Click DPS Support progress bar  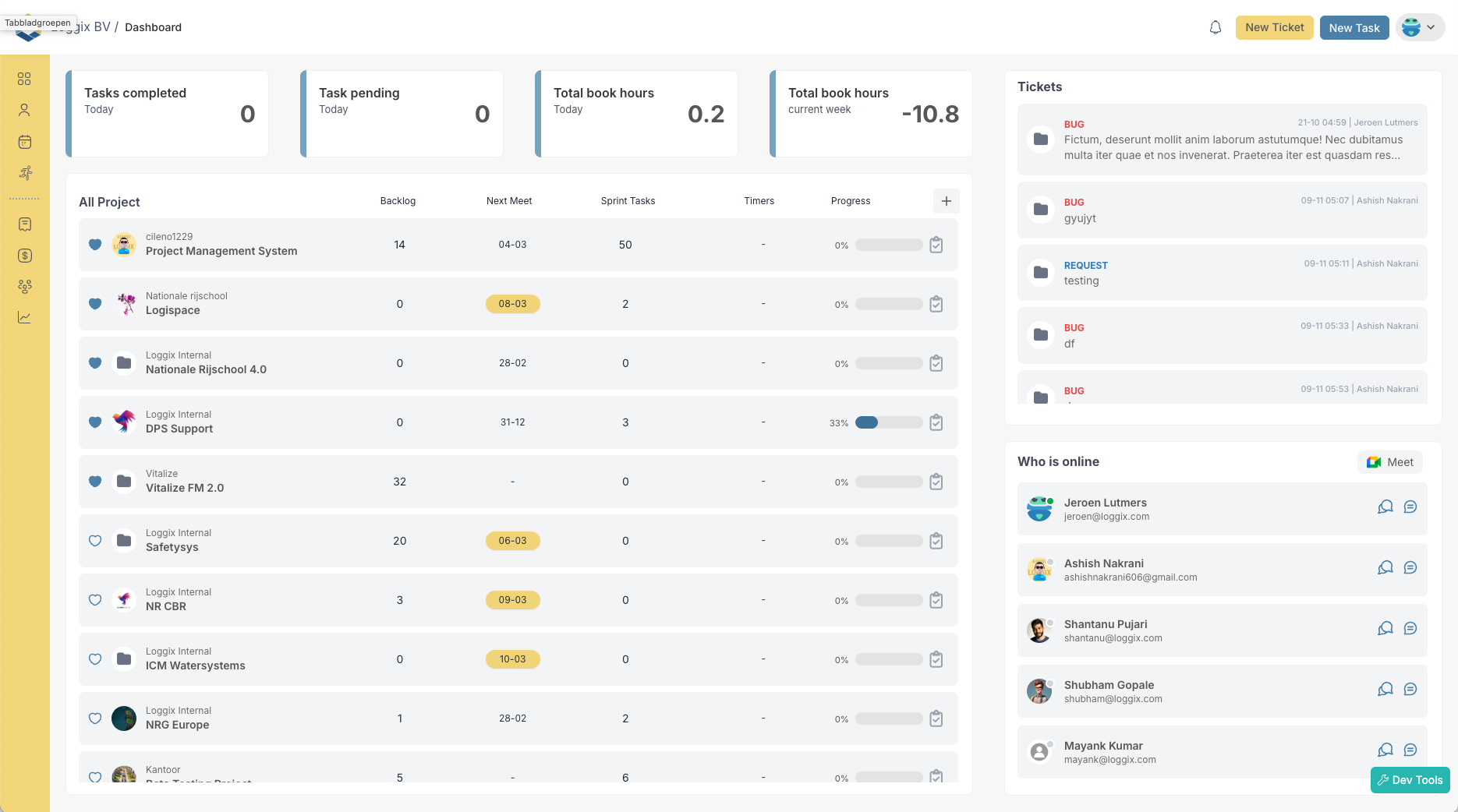click(888, 422)
